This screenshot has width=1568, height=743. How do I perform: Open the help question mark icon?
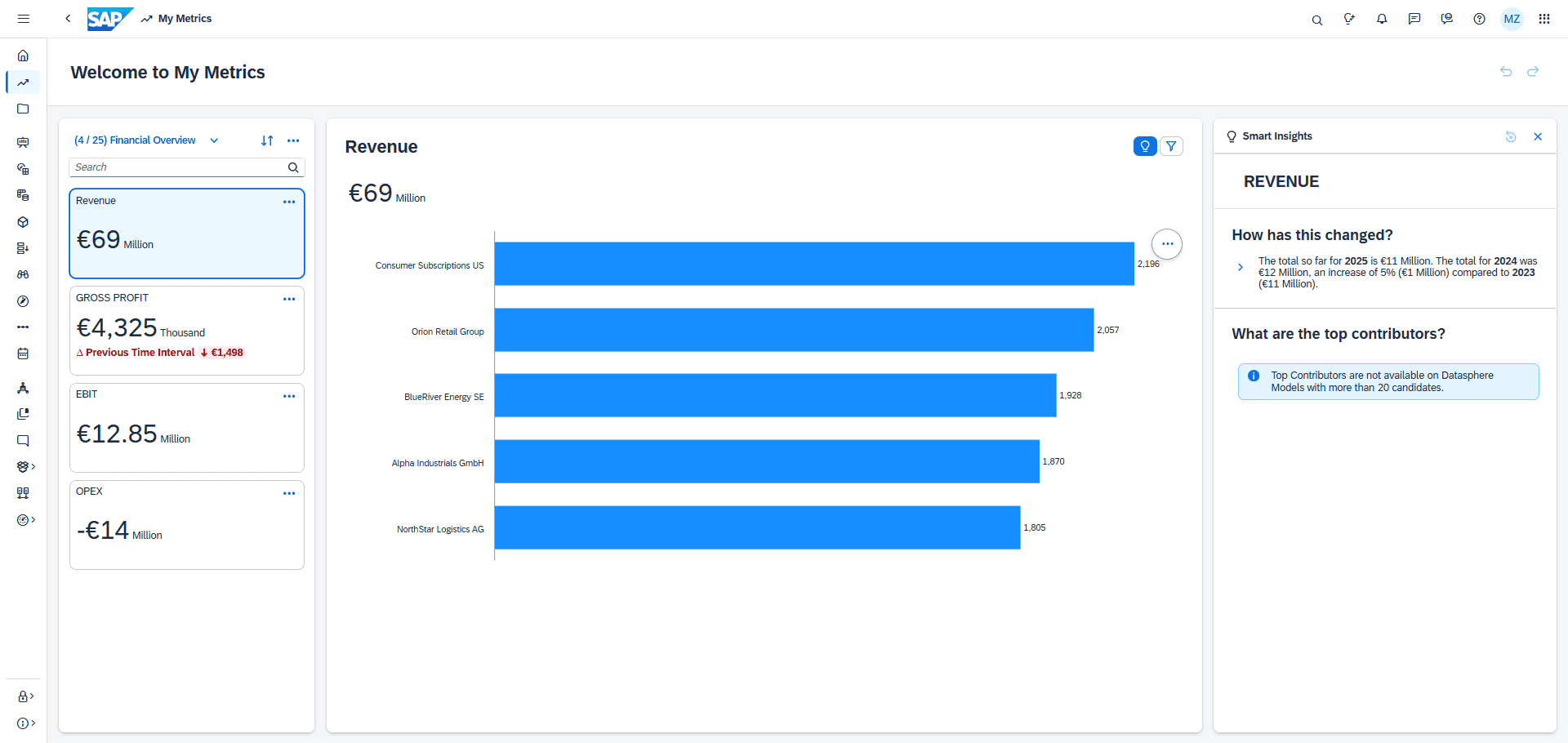[1479, 19]
